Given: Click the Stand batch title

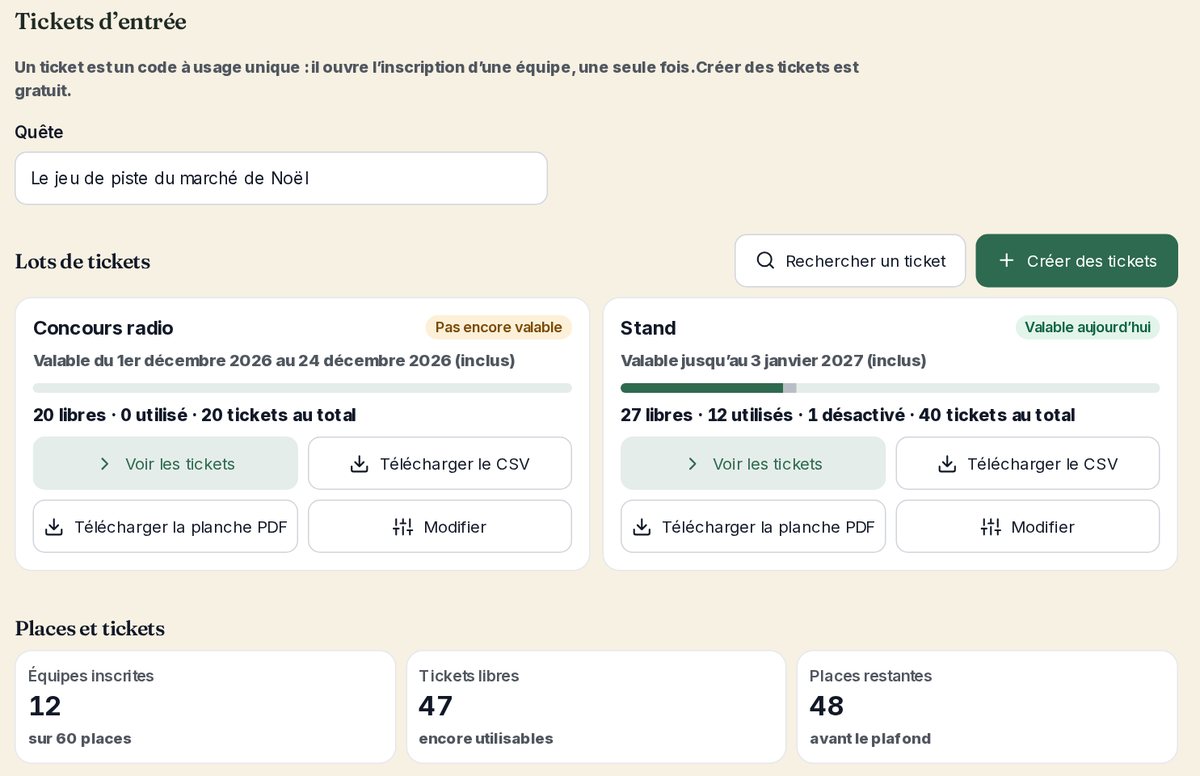Looking at the screenshot, I should tap(648, 328).
